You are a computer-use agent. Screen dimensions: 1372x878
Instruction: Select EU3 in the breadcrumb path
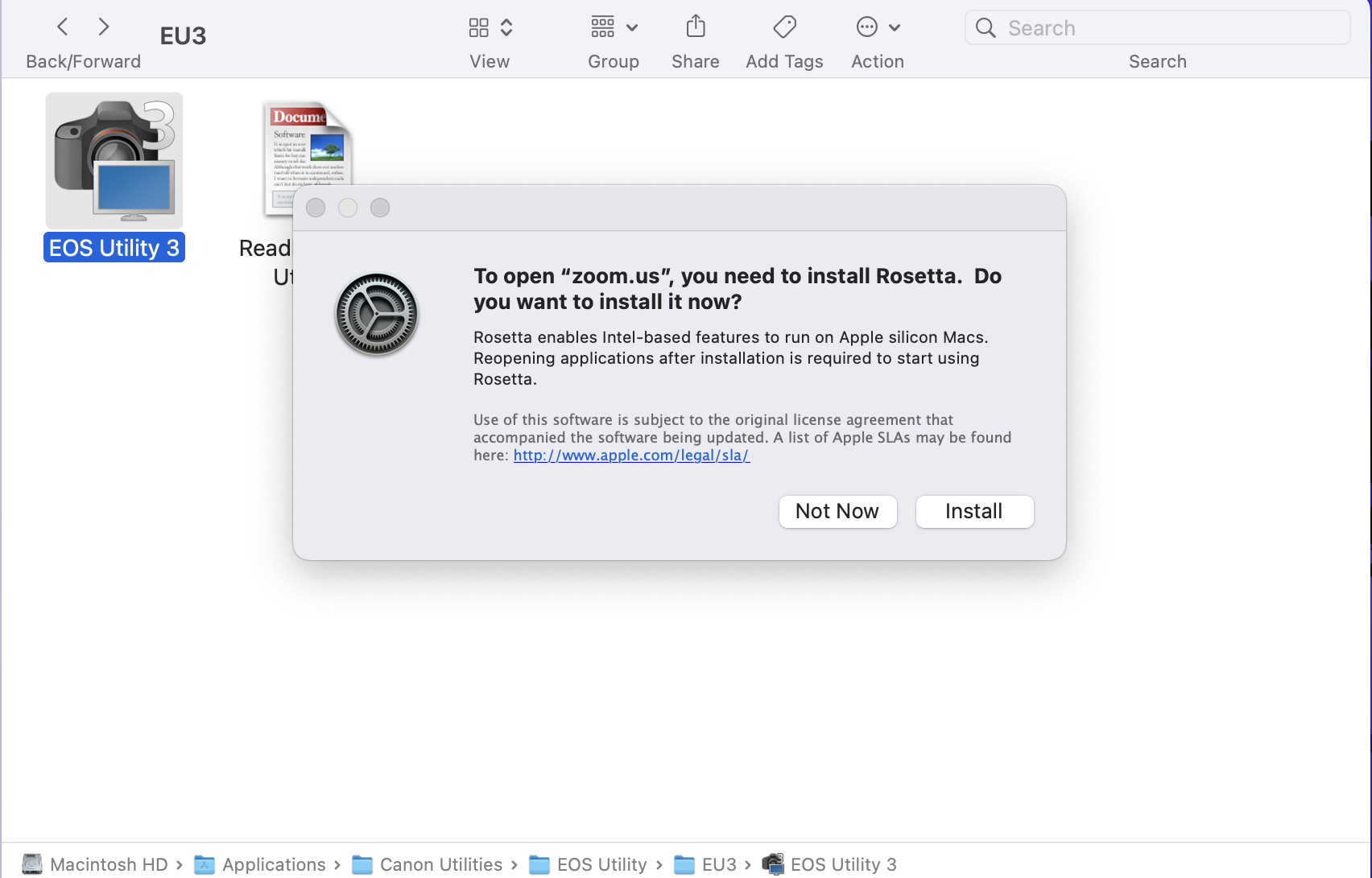(719, 864)
